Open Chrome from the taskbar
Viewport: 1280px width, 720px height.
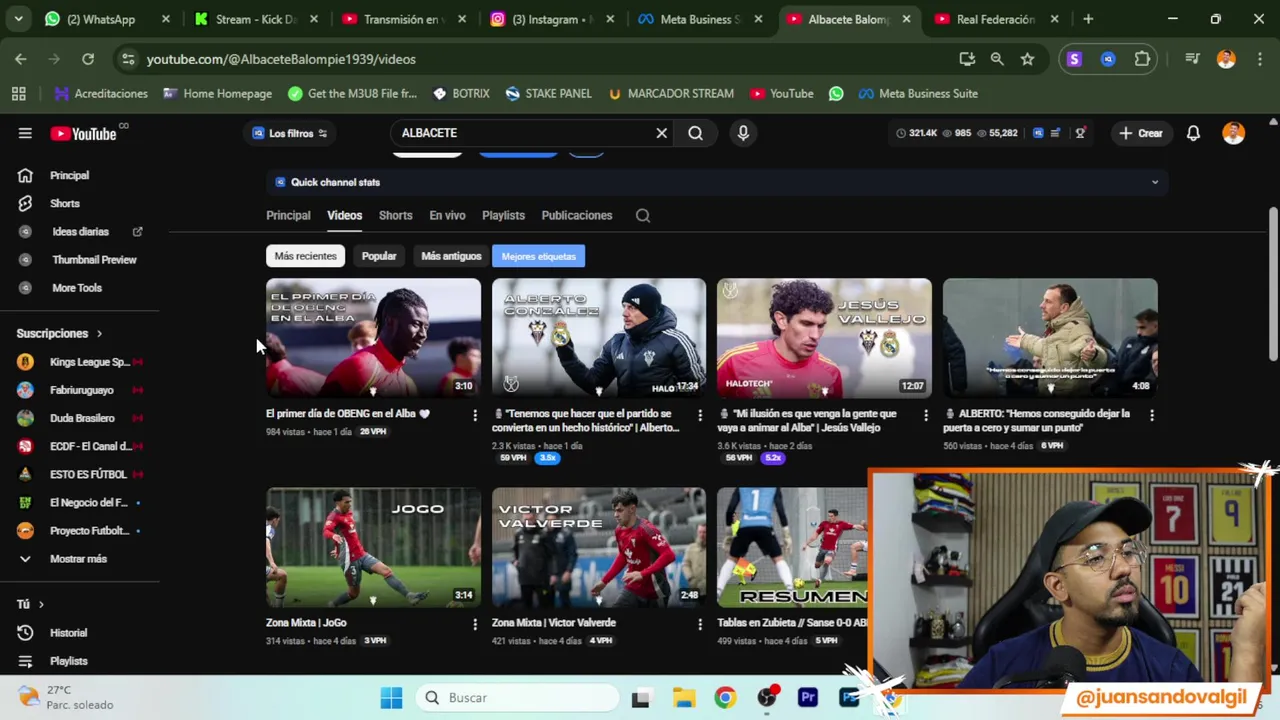pos(725,697)
